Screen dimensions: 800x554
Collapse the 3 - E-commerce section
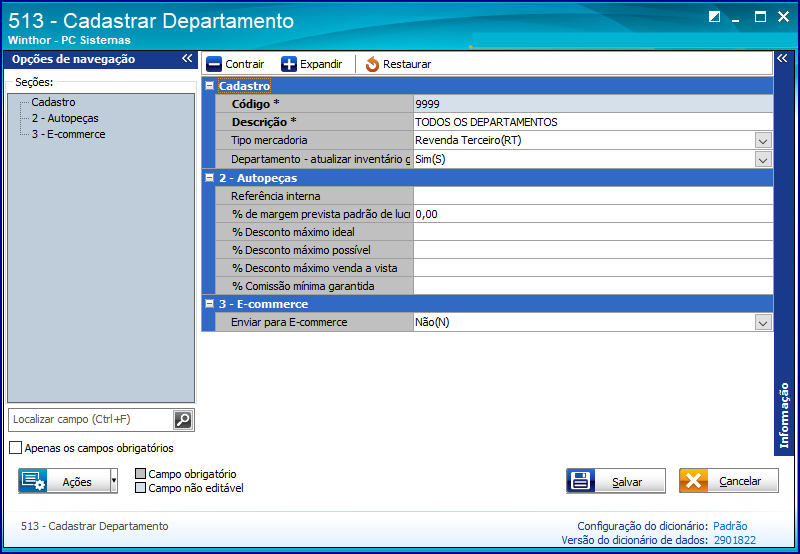[x=209, y=304]
